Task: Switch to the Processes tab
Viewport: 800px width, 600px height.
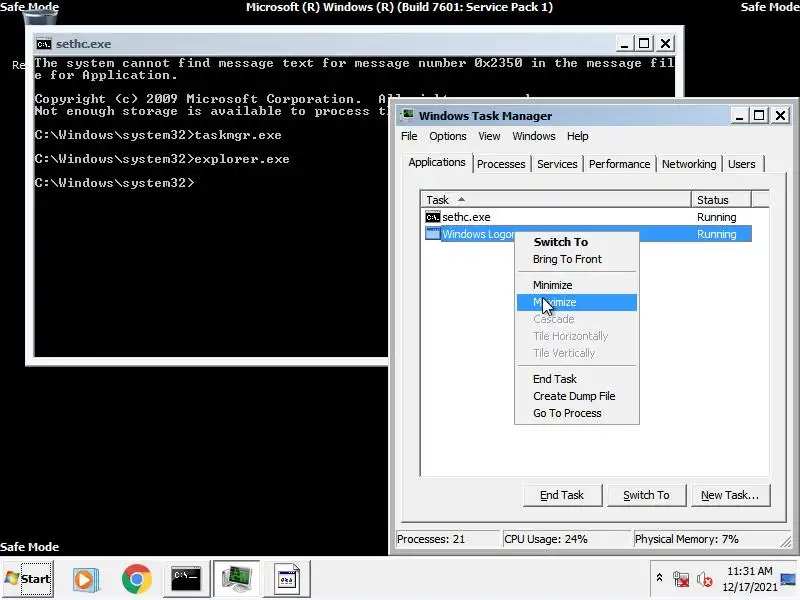Action: coord(501,164)
